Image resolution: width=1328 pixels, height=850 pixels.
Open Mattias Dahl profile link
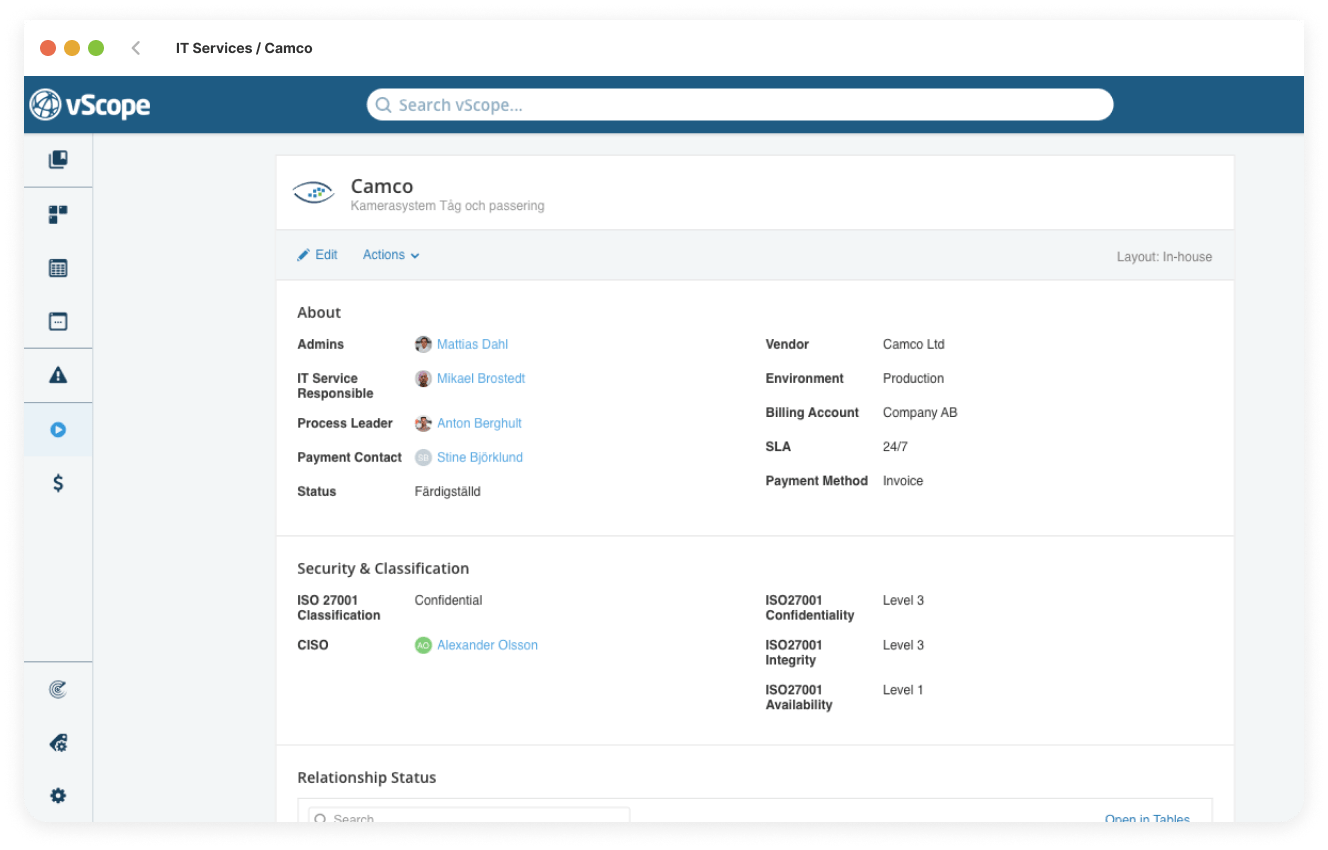[472, 344]
